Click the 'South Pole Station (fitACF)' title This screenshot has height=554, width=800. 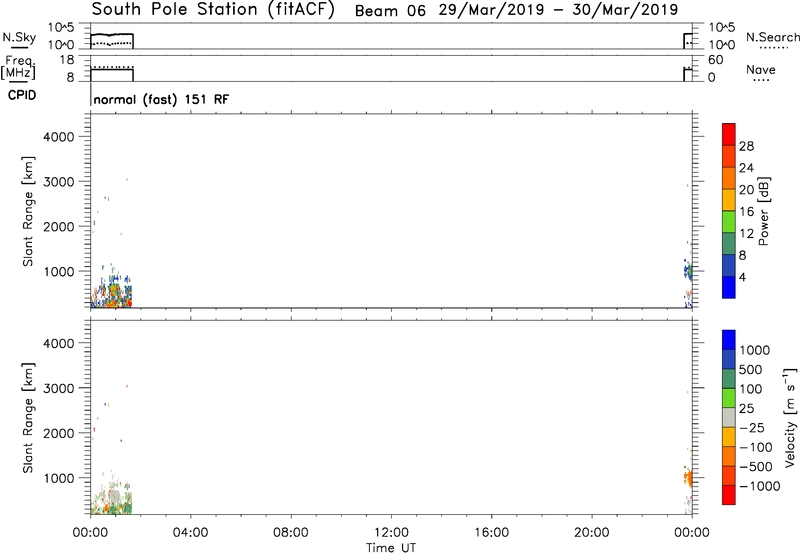click(213, 10)
